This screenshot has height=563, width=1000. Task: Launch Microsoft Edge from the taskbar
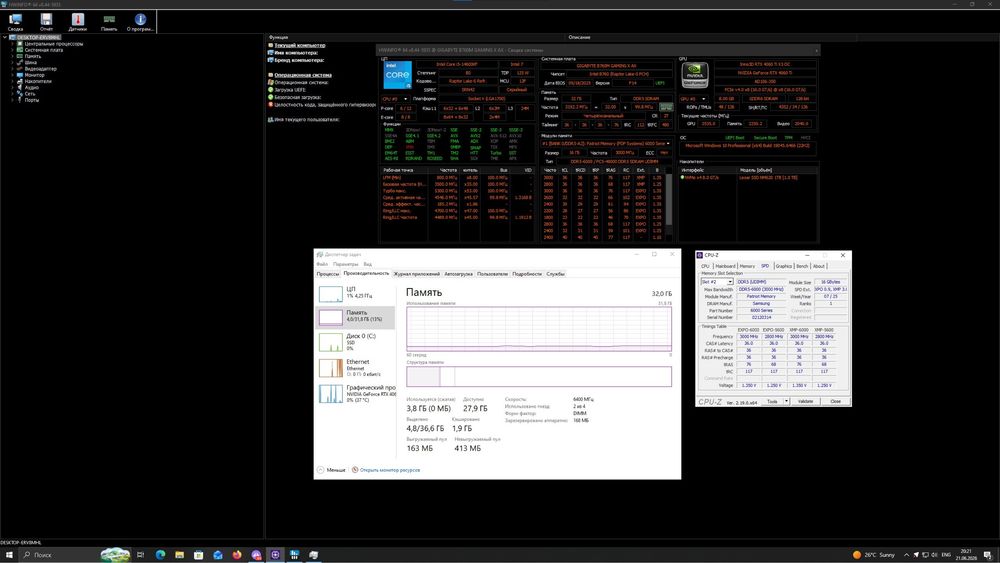[x=160, y=555]
